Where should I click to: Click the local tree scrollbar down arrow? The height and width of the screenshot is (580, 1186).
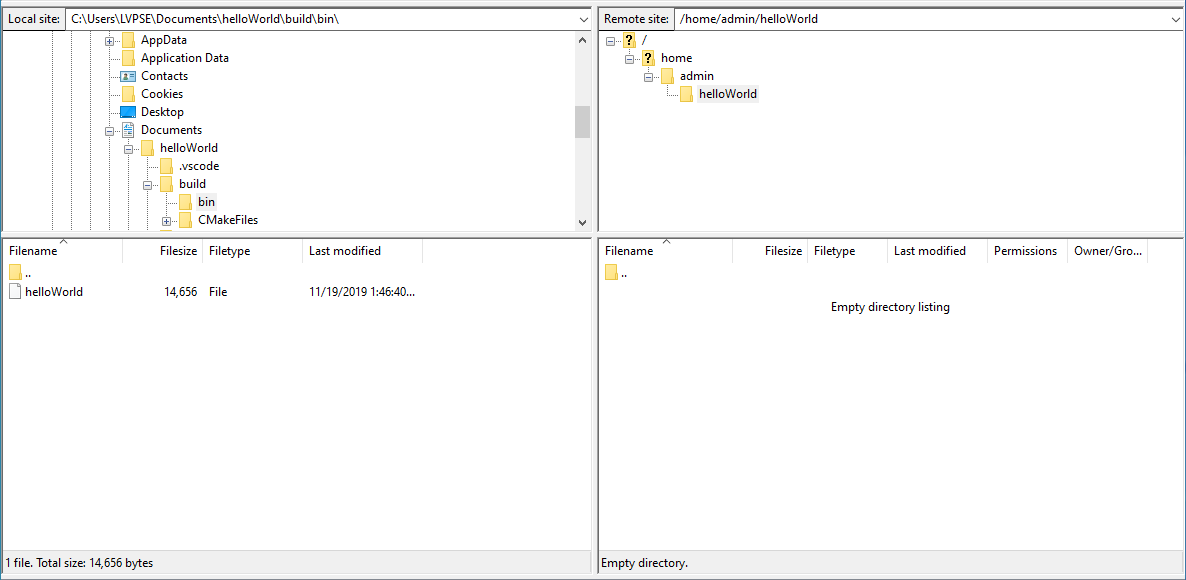582,223
